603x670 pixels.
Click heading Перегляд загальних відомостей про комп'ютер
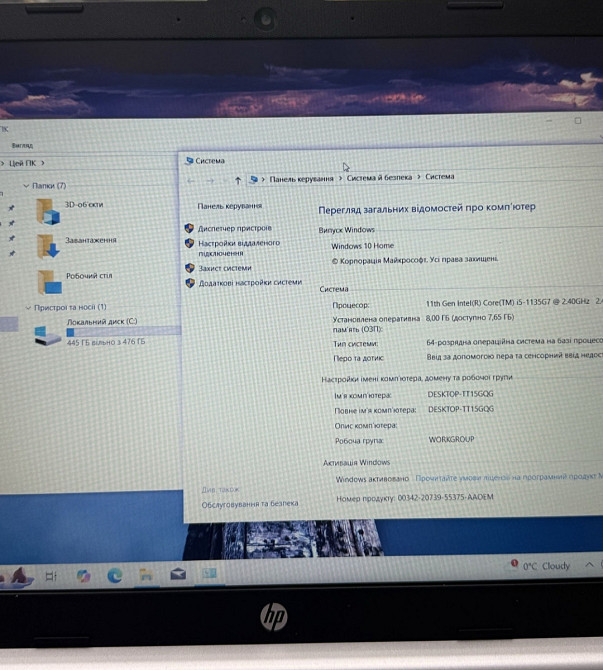click(427, 208)
